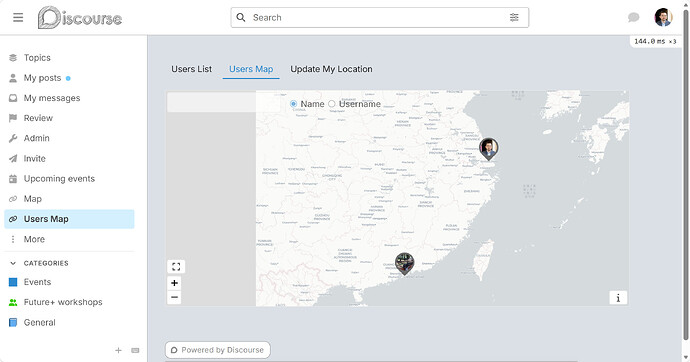Click the My posts person icon
This screenshot has height=362, width=690.
[13, 78]
